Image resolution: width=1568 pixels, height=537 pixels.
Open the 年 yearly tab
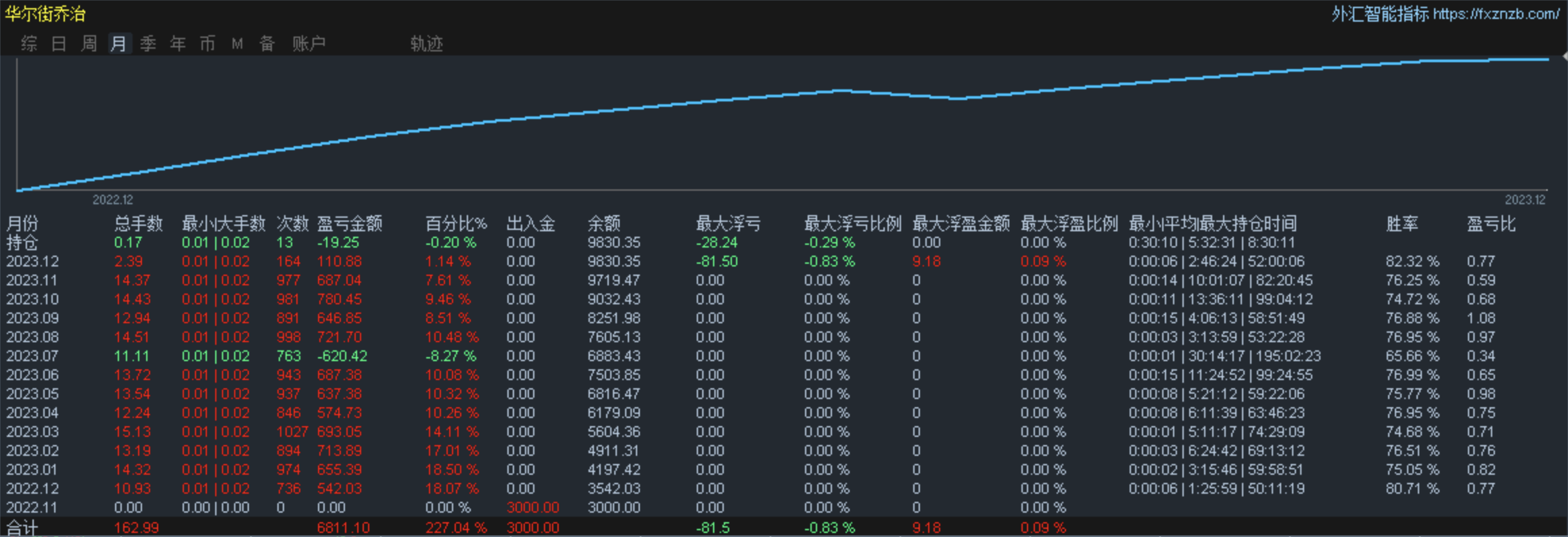[x=178, y=44]
